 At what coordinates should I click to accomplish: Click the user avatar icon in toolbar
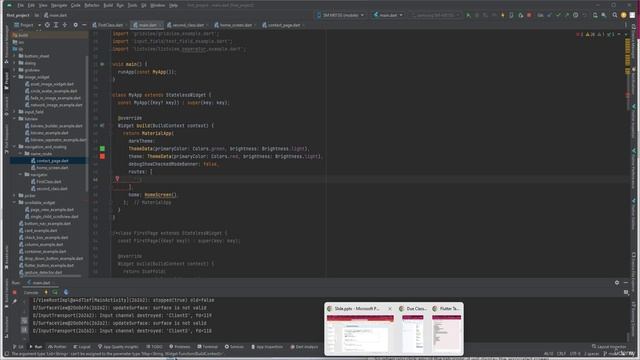tap(624, 15)
